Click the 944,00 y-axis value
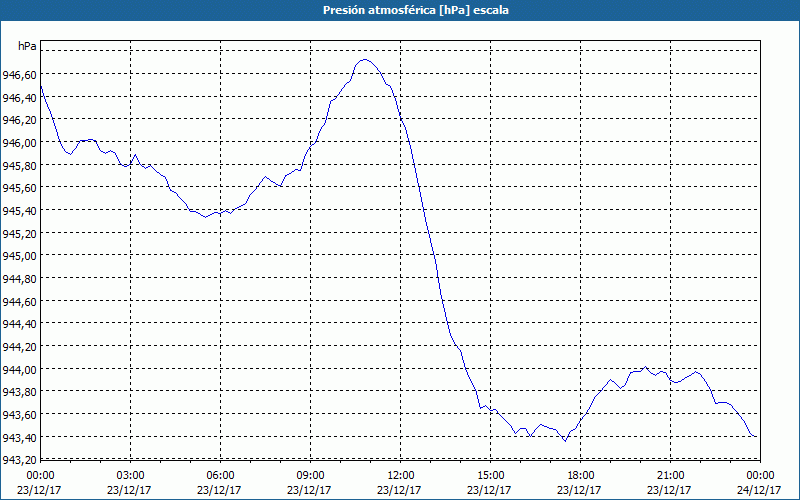Viewport: 800px width, 500px height. [x=19, y=369]
